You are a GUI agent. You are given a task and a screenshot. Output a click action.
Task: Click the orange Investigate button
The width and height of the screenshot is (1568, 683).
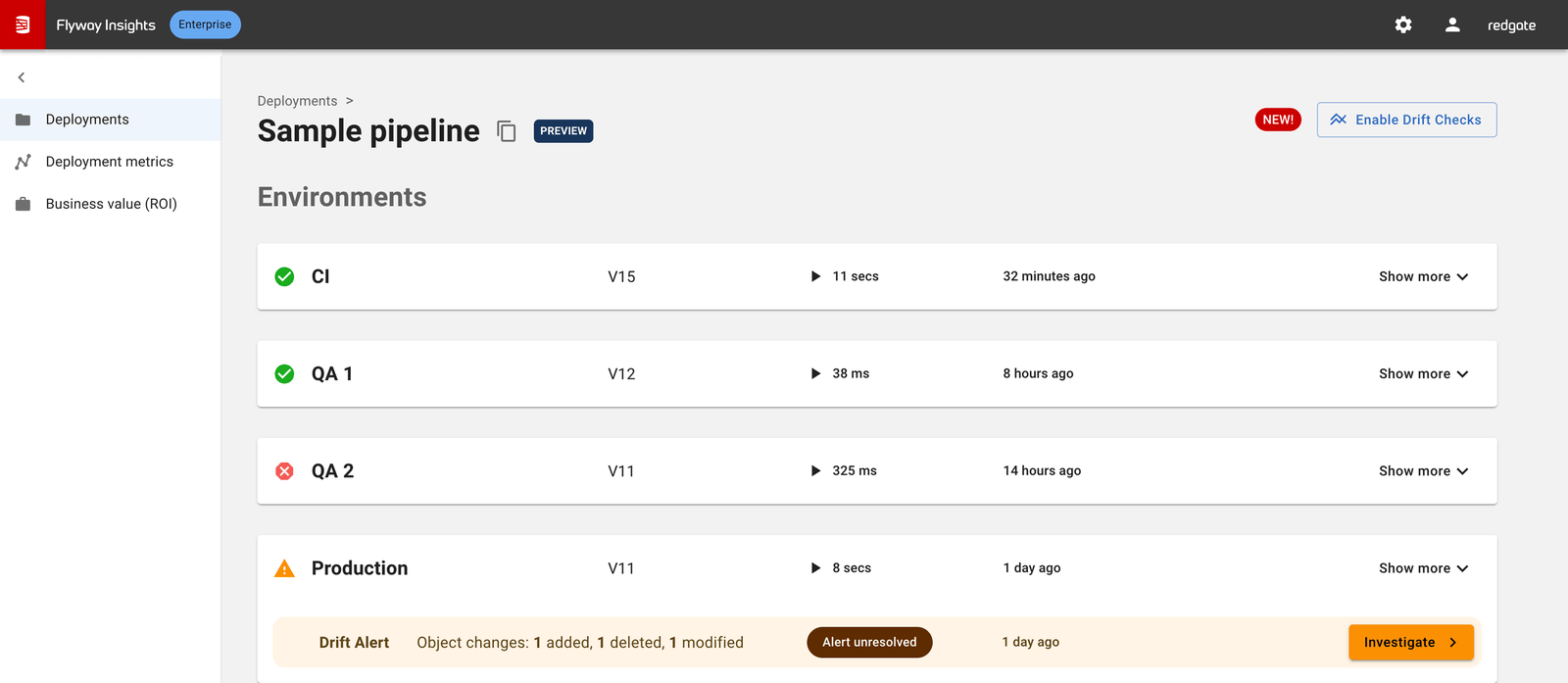click(x=1410, y=643)
